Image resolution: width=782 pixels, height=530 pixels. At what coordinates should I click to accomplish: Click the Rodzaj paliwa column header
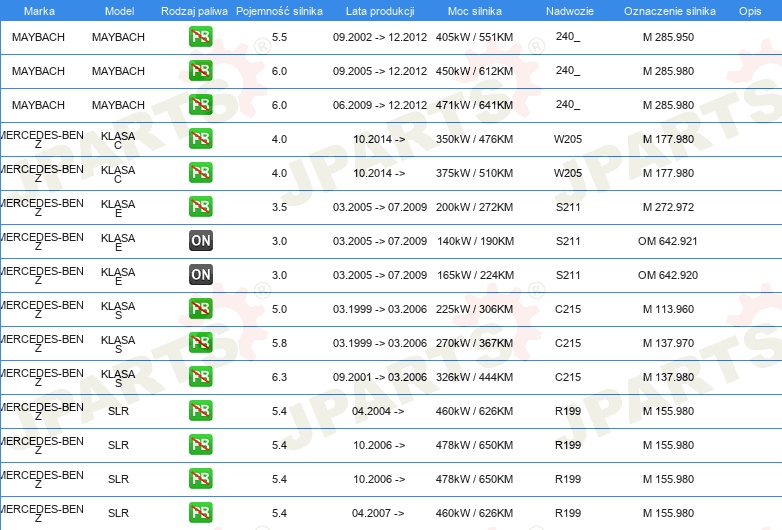[x=194, y=11]
